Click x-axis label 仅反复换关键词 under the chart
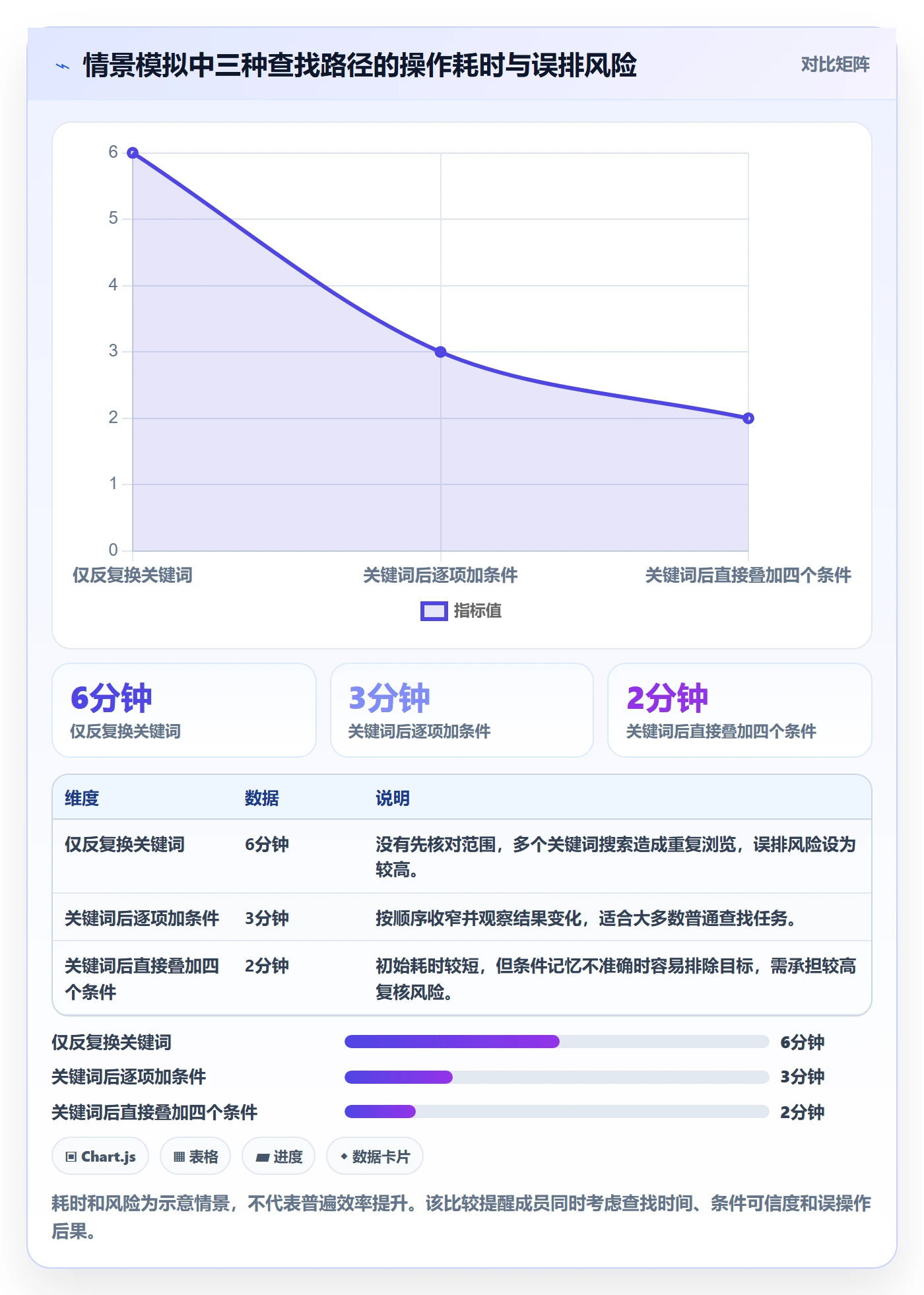Viewport: 924px width, 1295px height. click(x=133, y=576)
